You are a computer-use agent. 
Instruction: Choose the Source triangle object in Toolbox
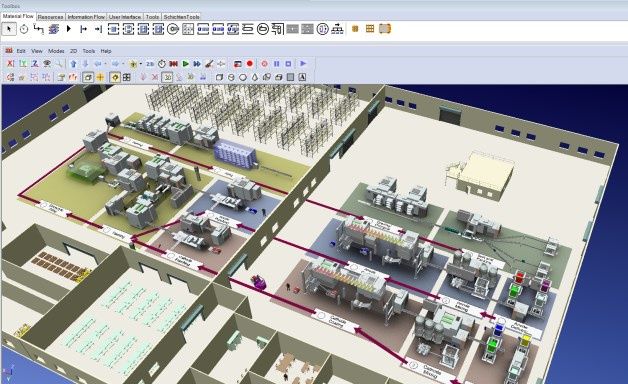tap(69, 29)
